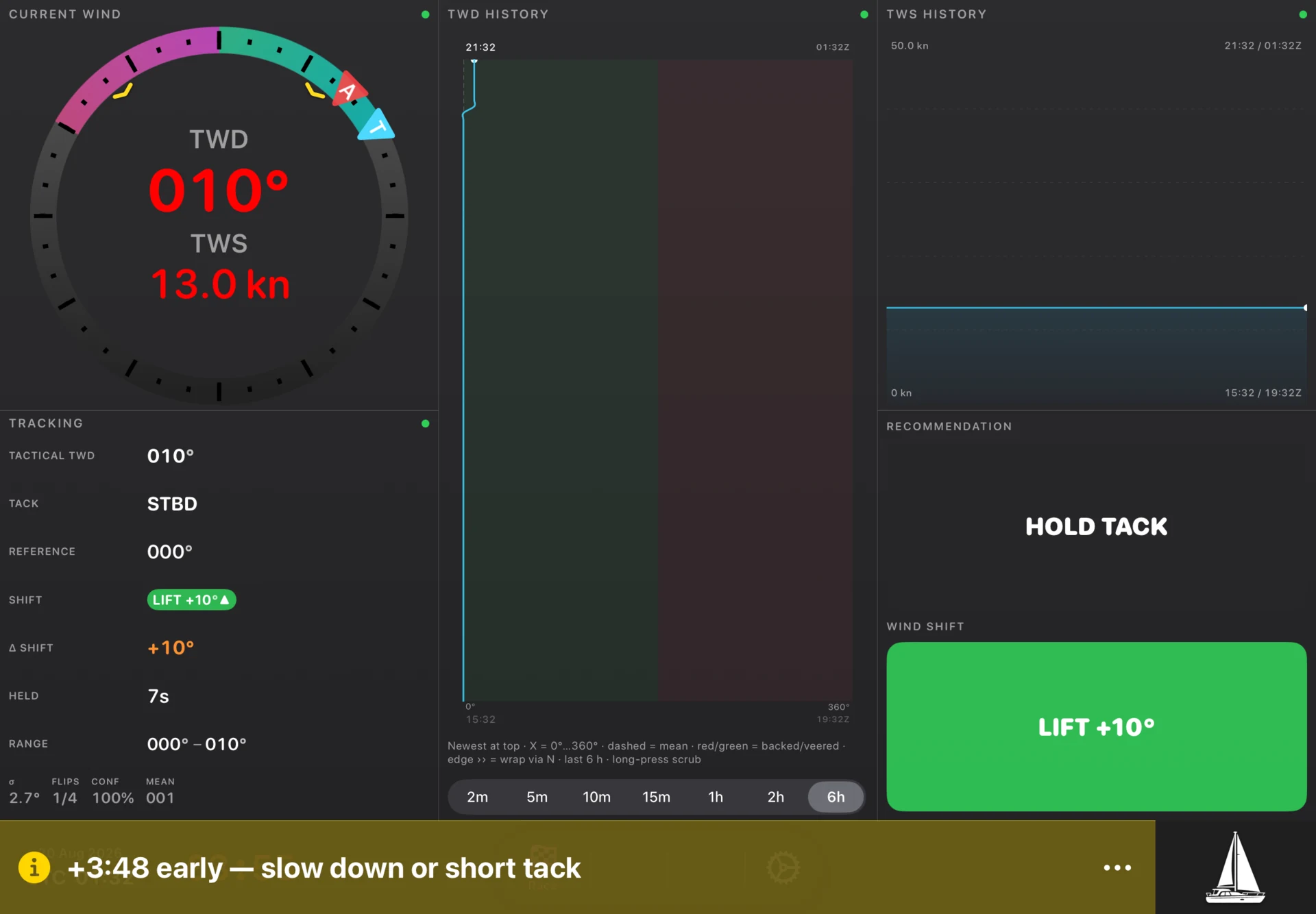Tap the yellow right layline marker near A
The image size is (1316, 914).
click(315, 90)
